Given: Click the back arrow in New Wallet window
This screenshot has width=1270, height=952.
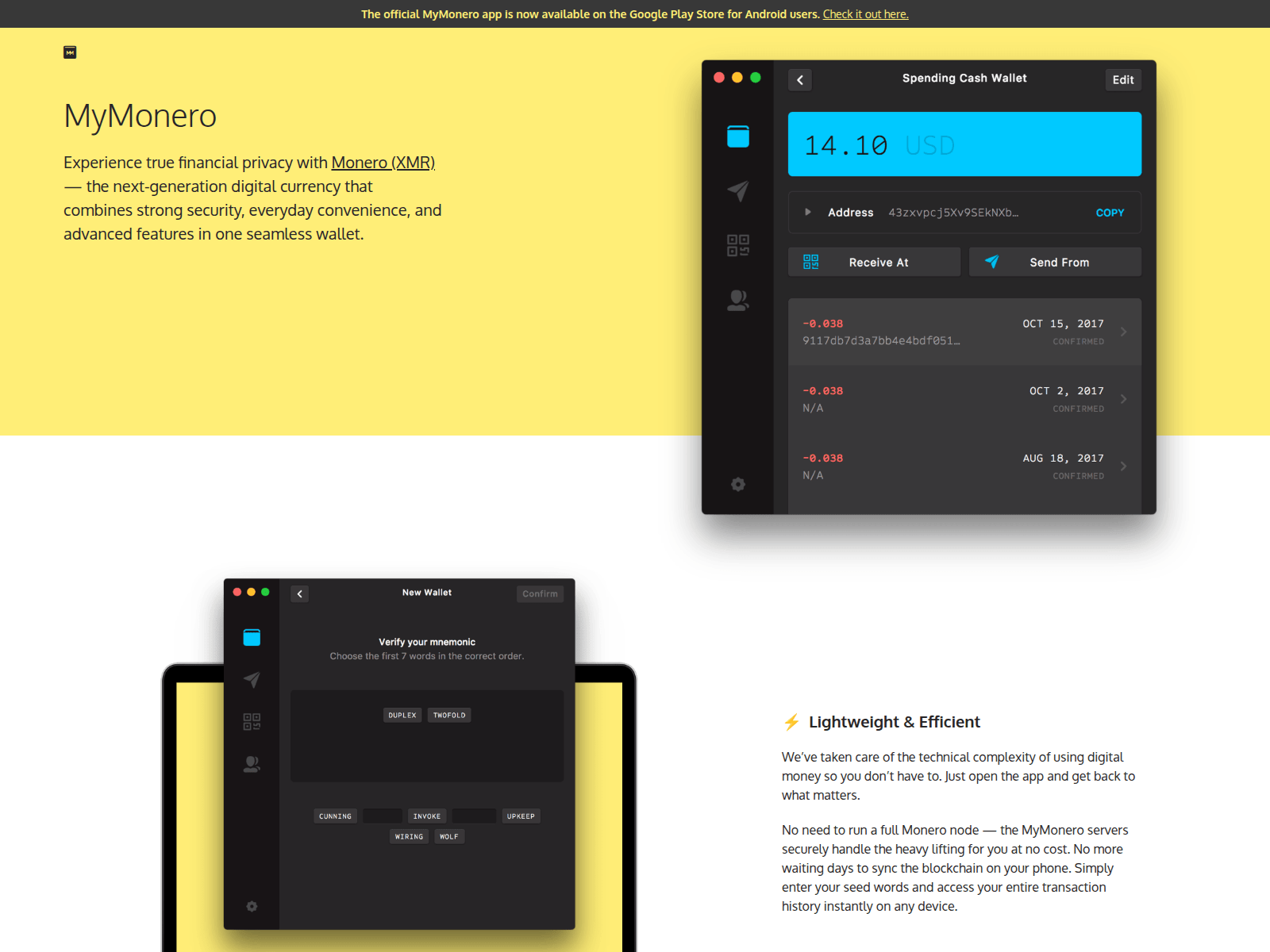Looking at the screenshot, I should [299, 593].
